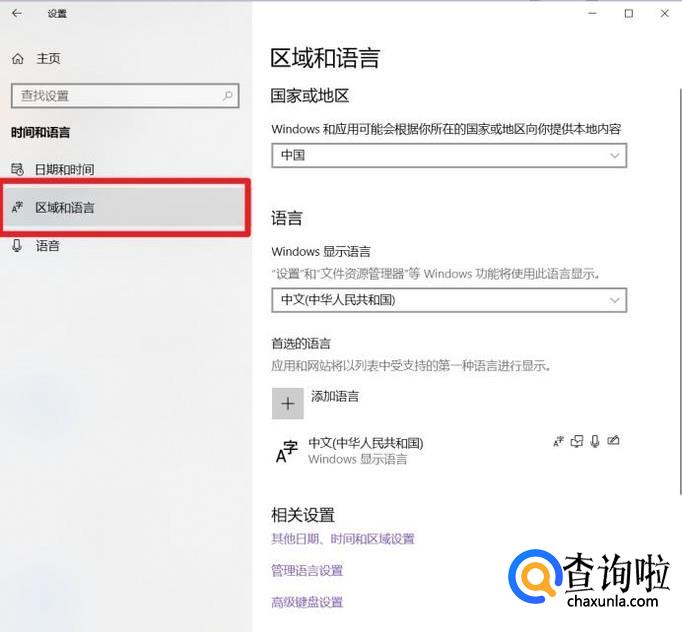
Task: Click speech recognition microphone icon on 中文 row
Action: pyautogui.click(x=595, y=441)
